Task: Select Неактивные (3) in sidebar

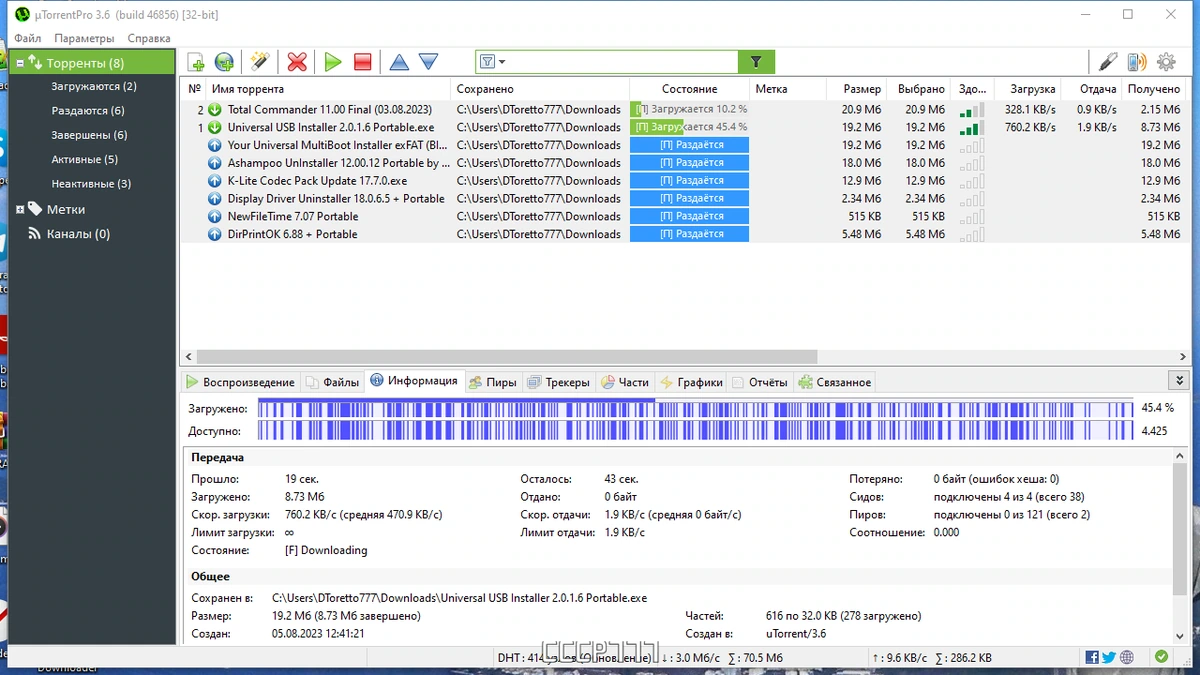Action: point(91,184)
